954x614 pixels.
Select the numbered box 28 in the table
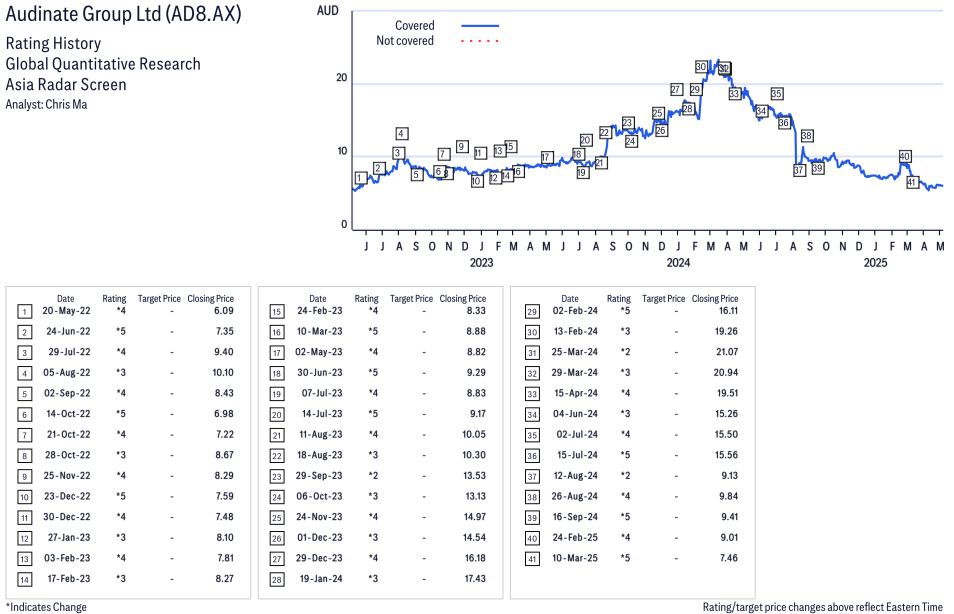(x=277, y=579)
